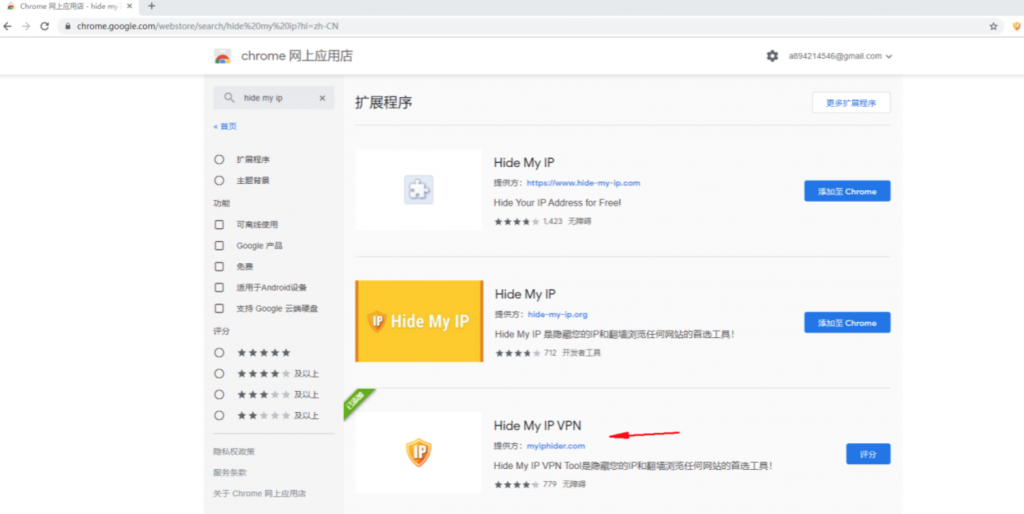Add hide-my-ip.org extension via 添加至 Chrome

point(847,323)
